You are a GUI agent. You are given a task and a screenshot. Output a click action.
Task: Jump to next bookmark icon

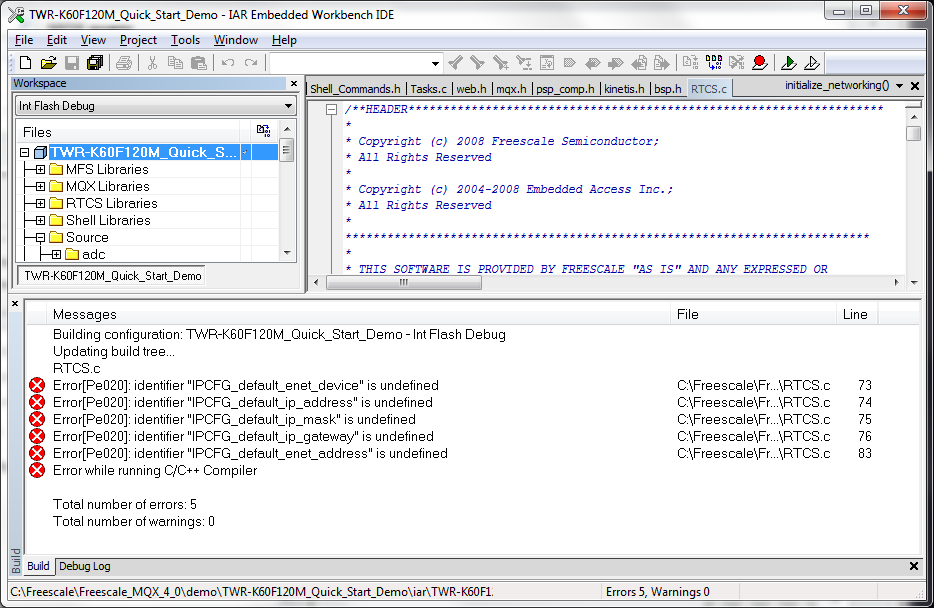tap(615, 63)
